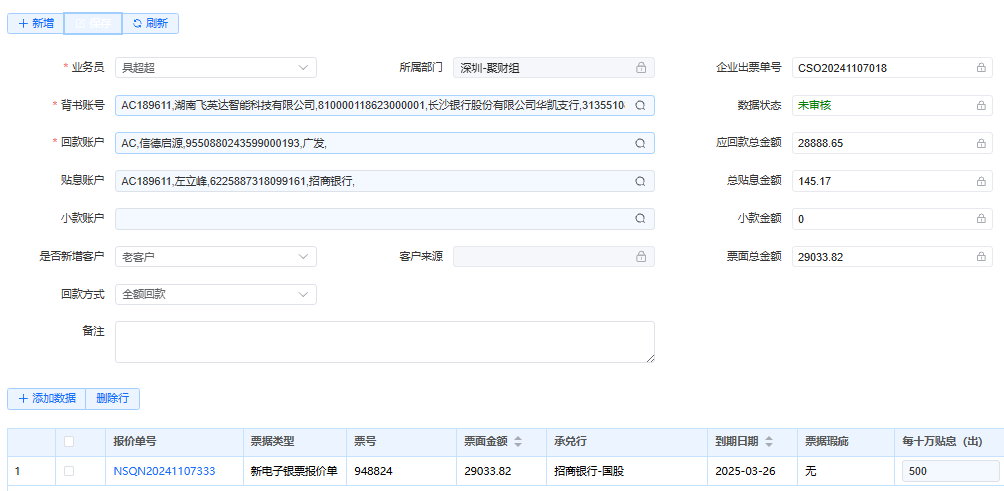Image resolution: width=1004 pixels, height=491 pixels.
Task: Sort table by 到期日期 column arrows
Action: click(768, 442)
